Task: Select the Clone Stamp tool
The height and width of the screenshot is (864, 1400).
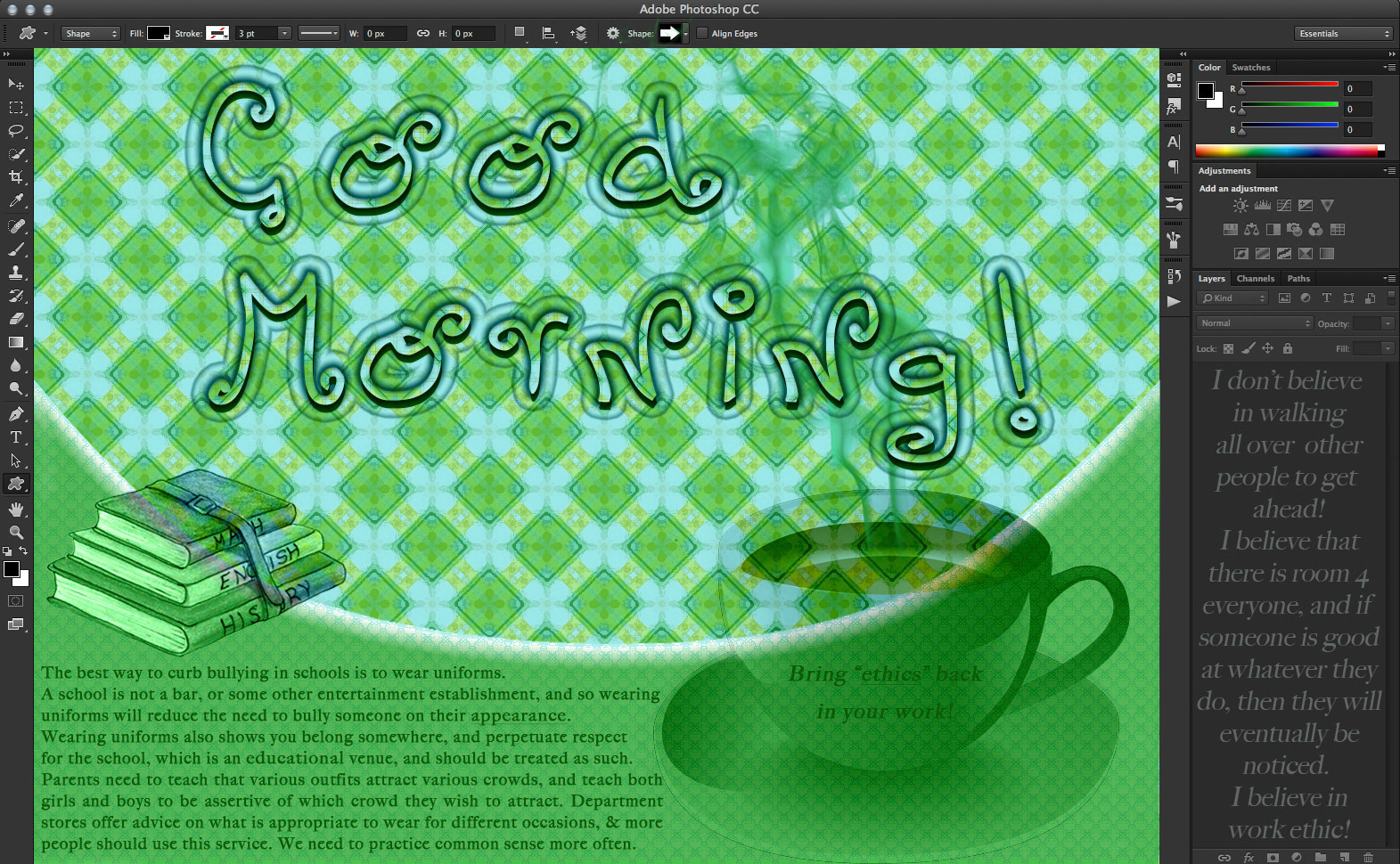Action: [x=16, y=273]
